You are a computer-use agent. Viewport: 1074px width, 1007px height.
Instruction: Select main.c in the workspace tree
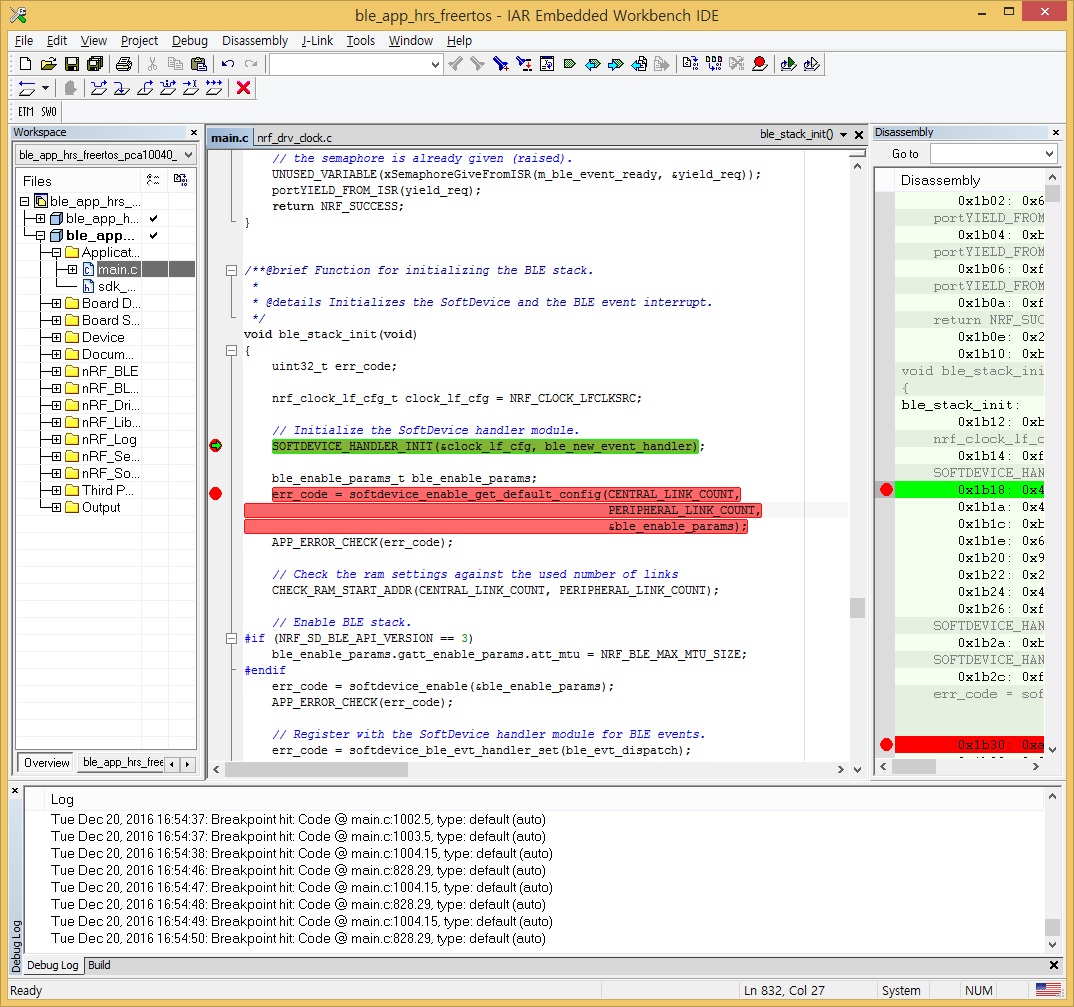[x=117, y=270]
